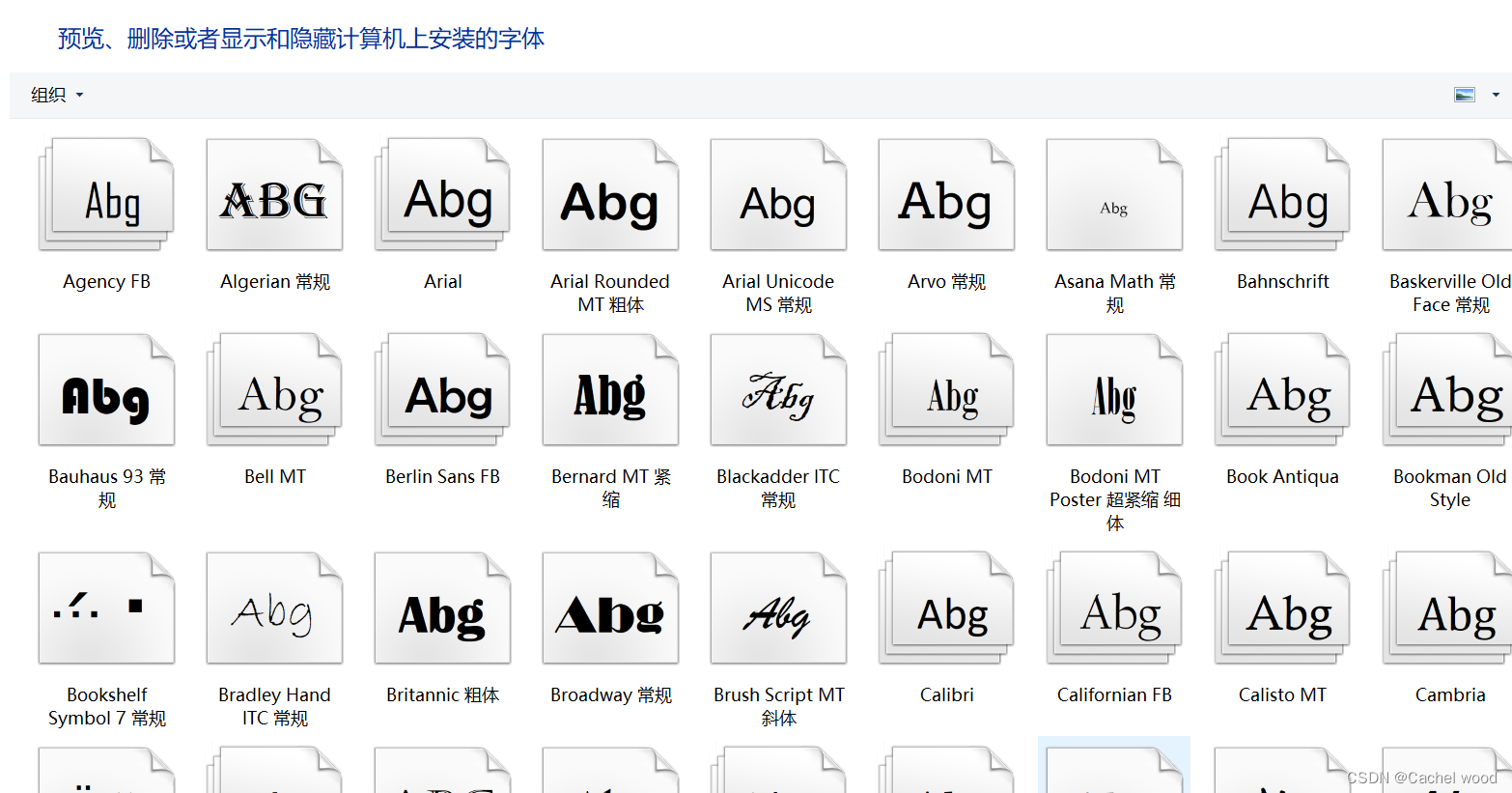Select Bradley Hand ITC 常规 font icon
The image size is (1512, 793).
coord(274,608)
